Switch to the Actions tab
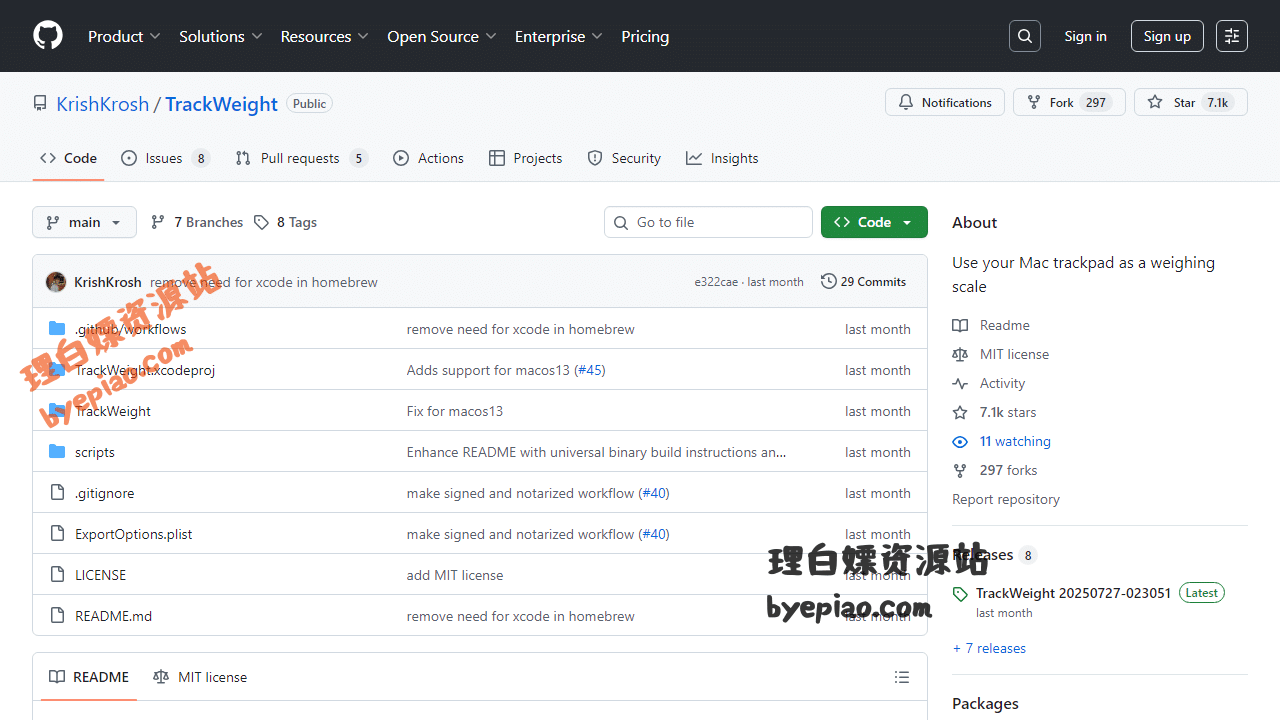Viewport: 1280px width, 720px height. [429, 158]
